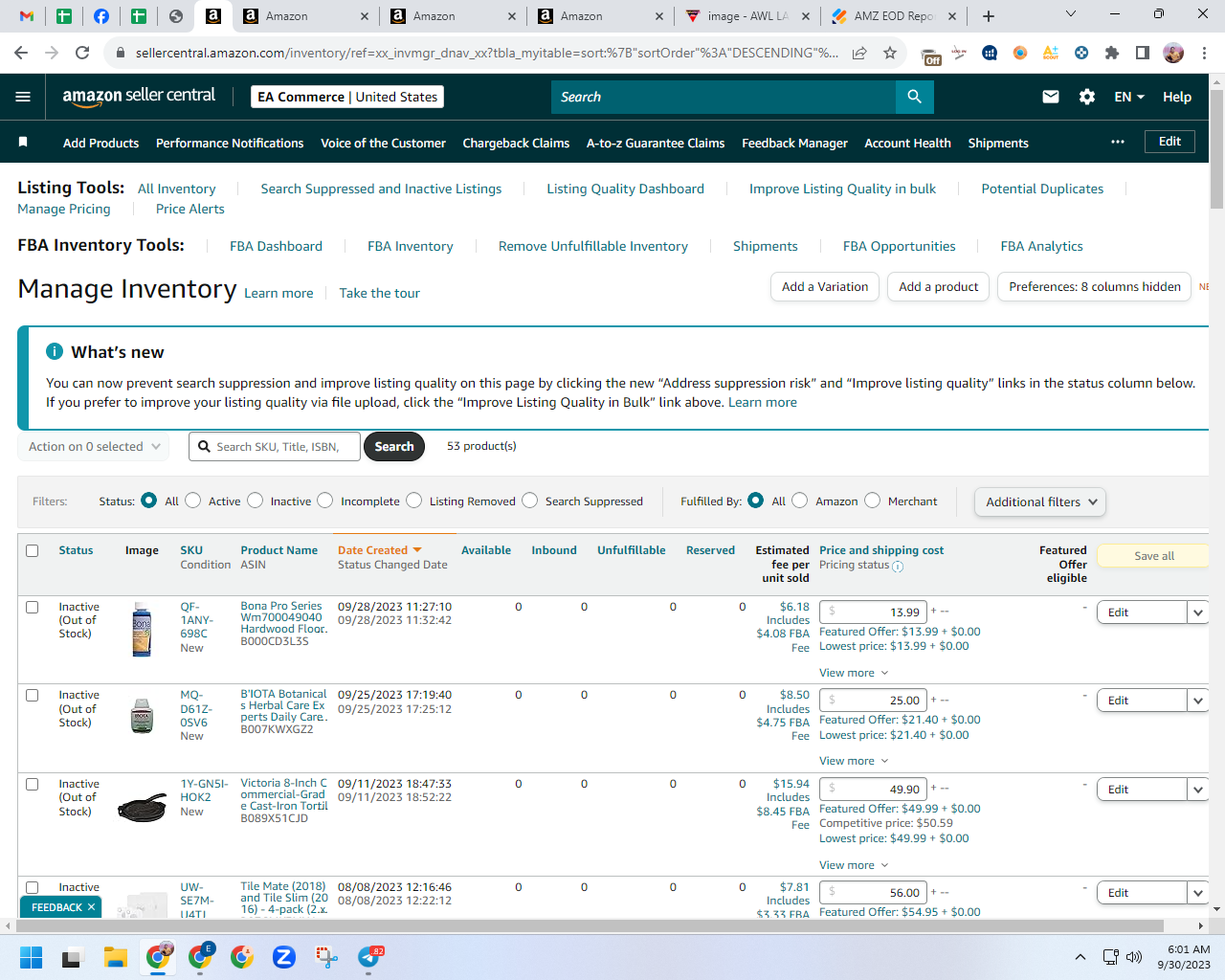Click the Search SKU, Title, ISBN field
Image resolution: width=1225 pixels, height=980 pixels.
(275, 447)
